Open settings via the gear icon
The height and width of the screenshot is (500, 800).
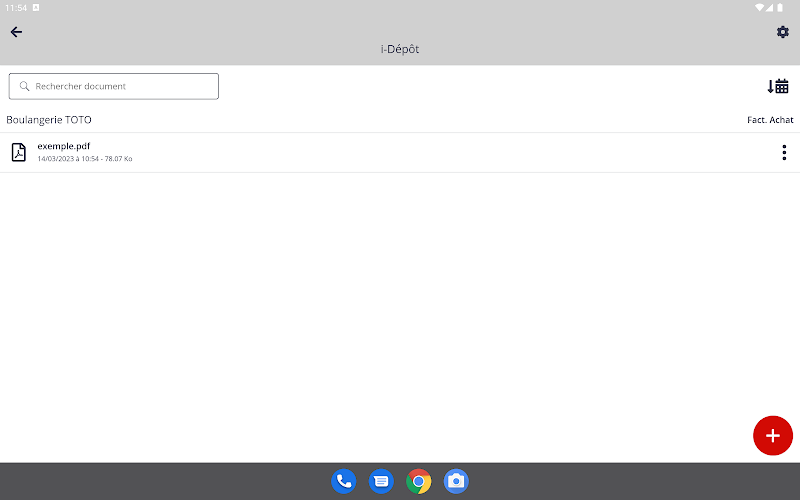point(783,32)
